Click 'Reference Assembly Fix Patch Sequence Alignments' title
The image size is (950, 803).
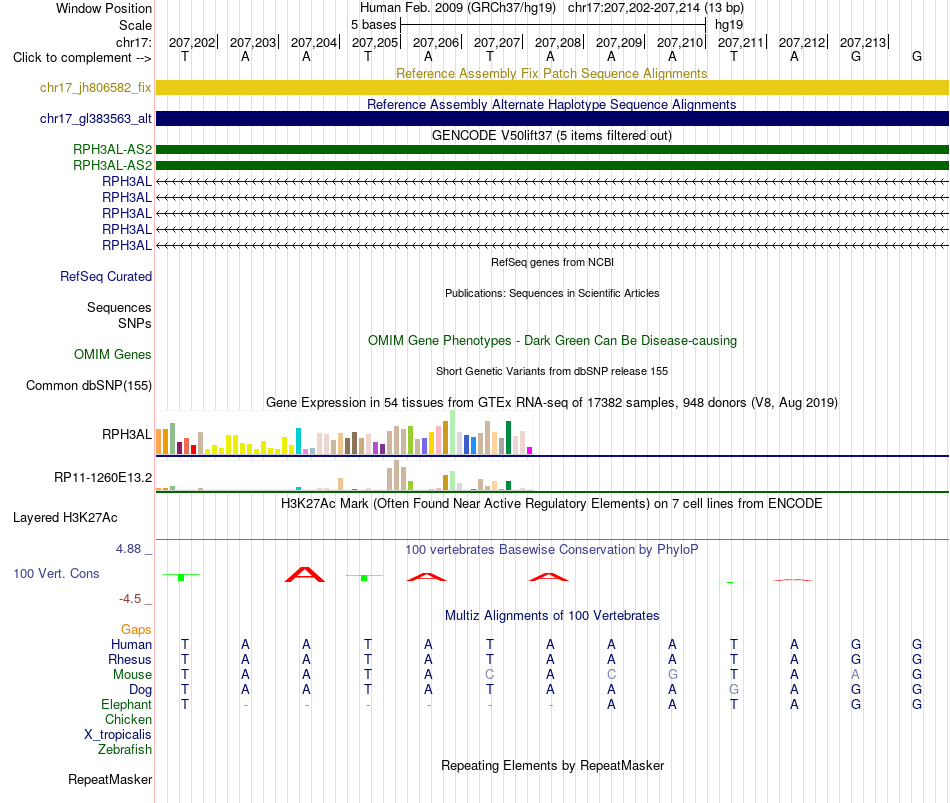tap(552, 73)
